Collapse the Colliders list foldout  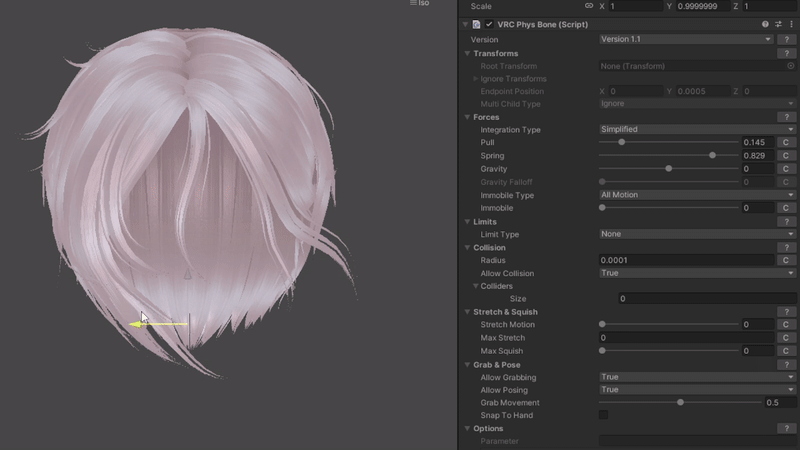475,286
